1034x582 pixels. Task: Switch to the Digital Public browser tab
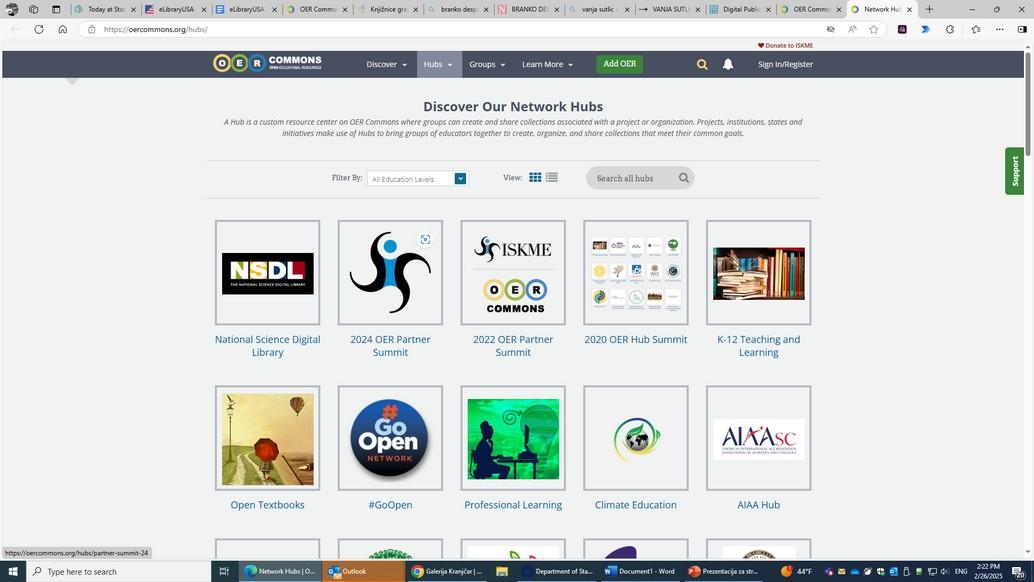(x=741, y=9)
